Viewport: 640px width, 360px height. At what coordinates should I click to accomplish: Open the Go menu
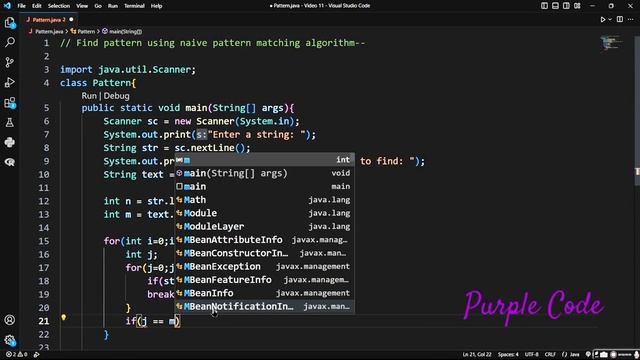pos(98,6)
